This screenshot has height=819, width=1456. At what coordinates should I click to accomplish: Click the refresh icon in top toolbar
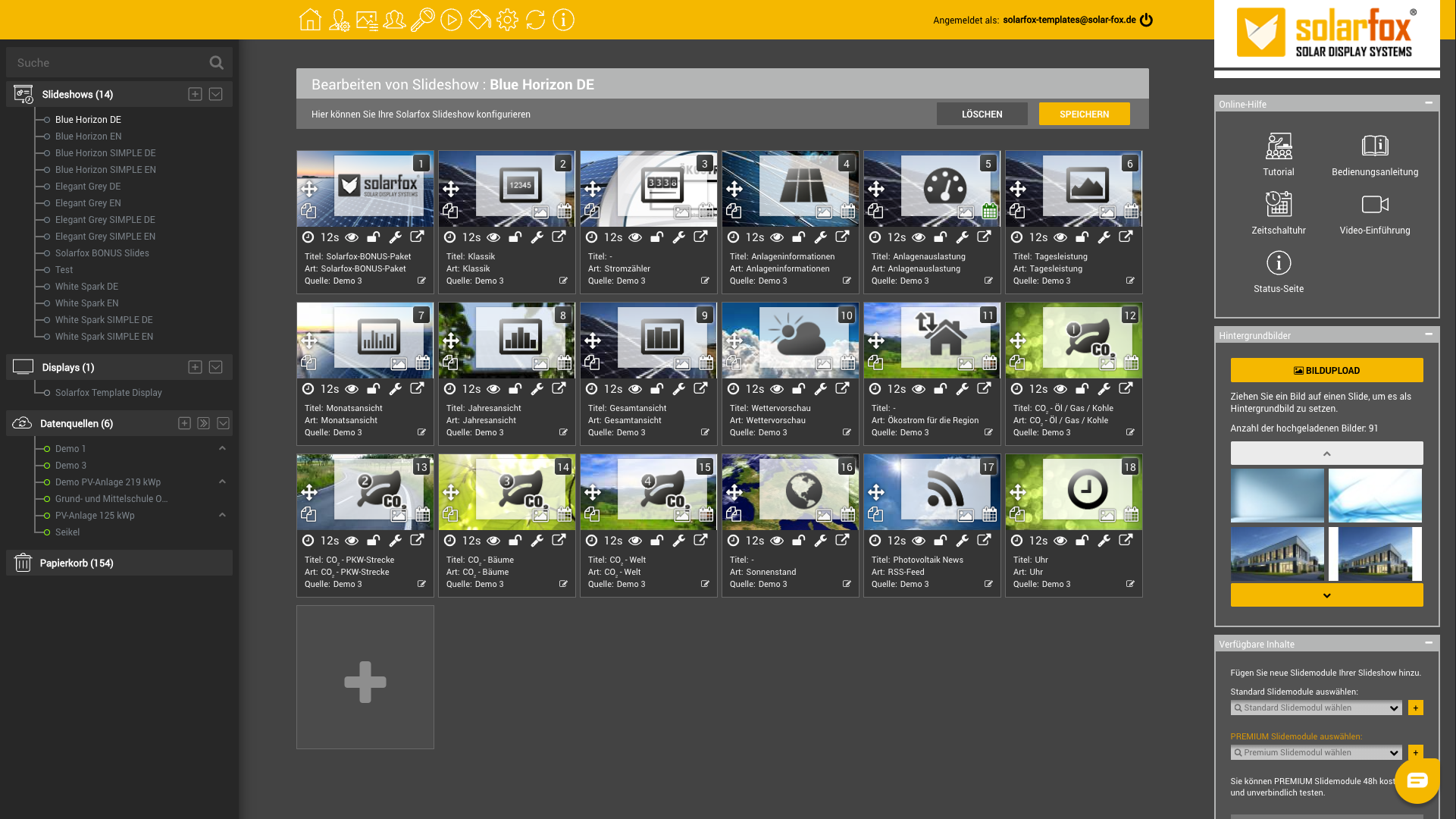click(x=535, y=20)
